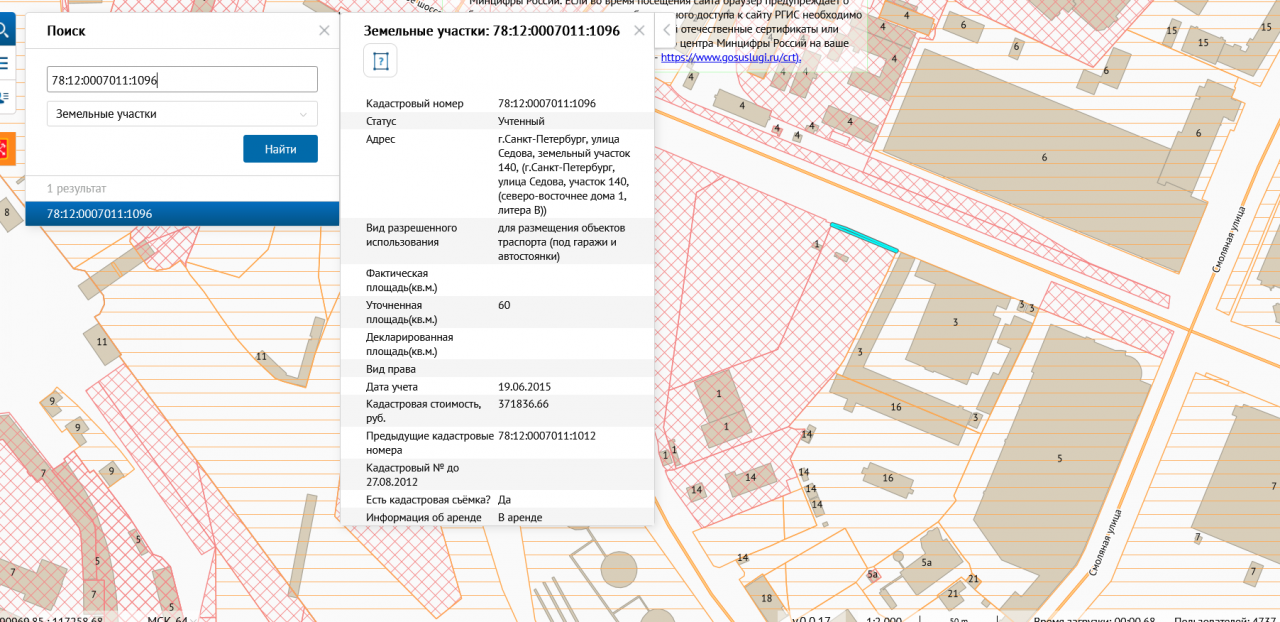Expand the Земельные участки dropdown
Image resolution: width=1280 pixels, height=622 pixels.
pos(182,114)
